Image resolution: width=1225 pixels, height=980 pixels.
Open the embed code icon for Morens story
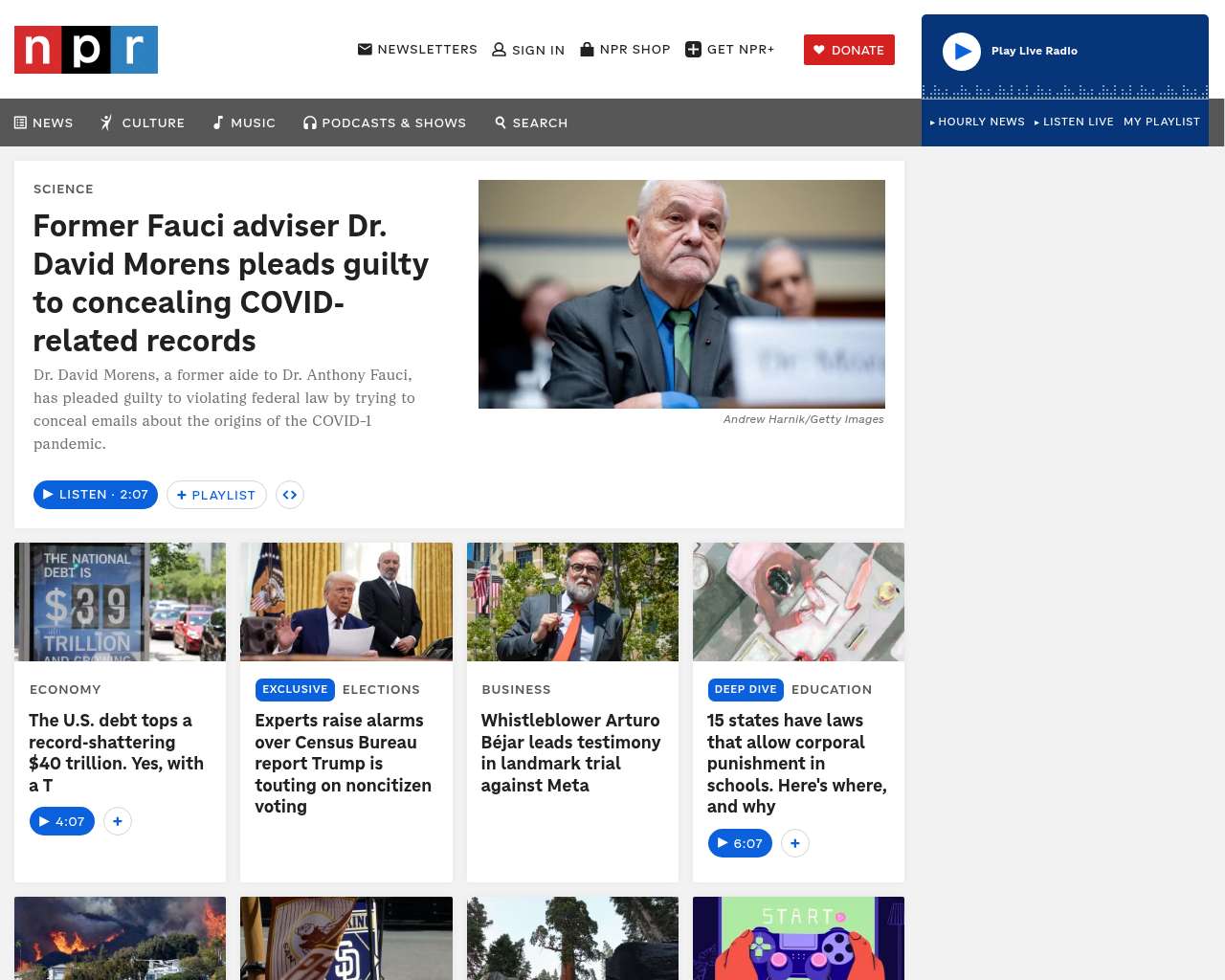[290, 495]
